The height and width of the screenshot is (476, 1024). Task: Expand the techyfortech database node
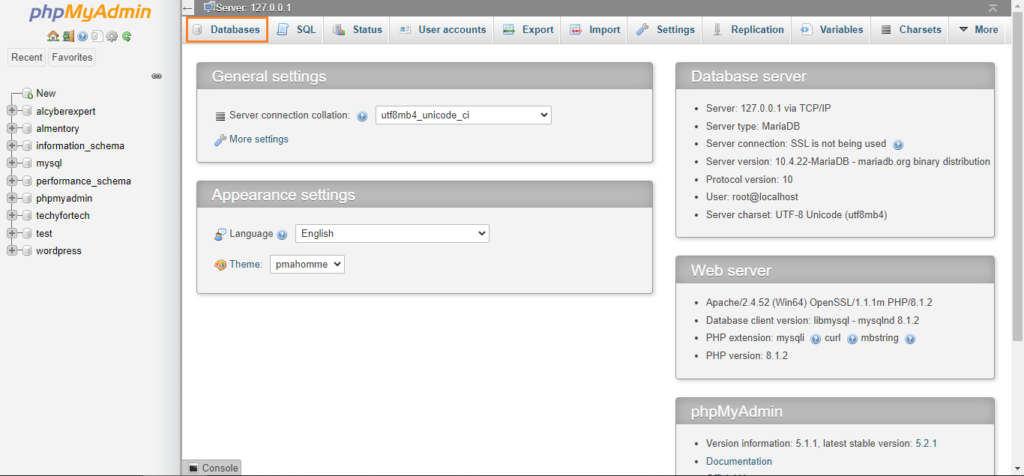tap(12, 215)
